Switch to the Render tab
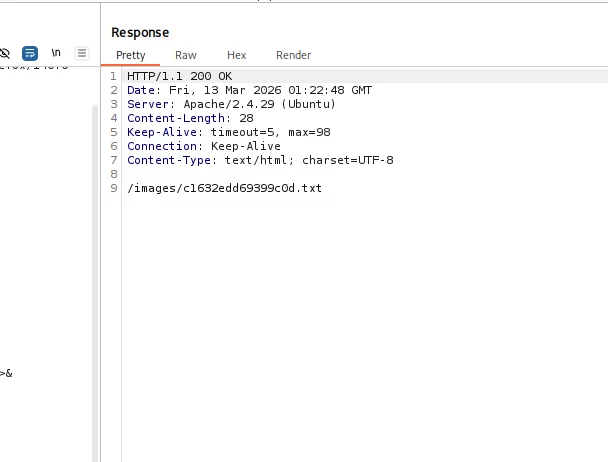The height and width of the screenshot is (462, 608). point(294,55)
